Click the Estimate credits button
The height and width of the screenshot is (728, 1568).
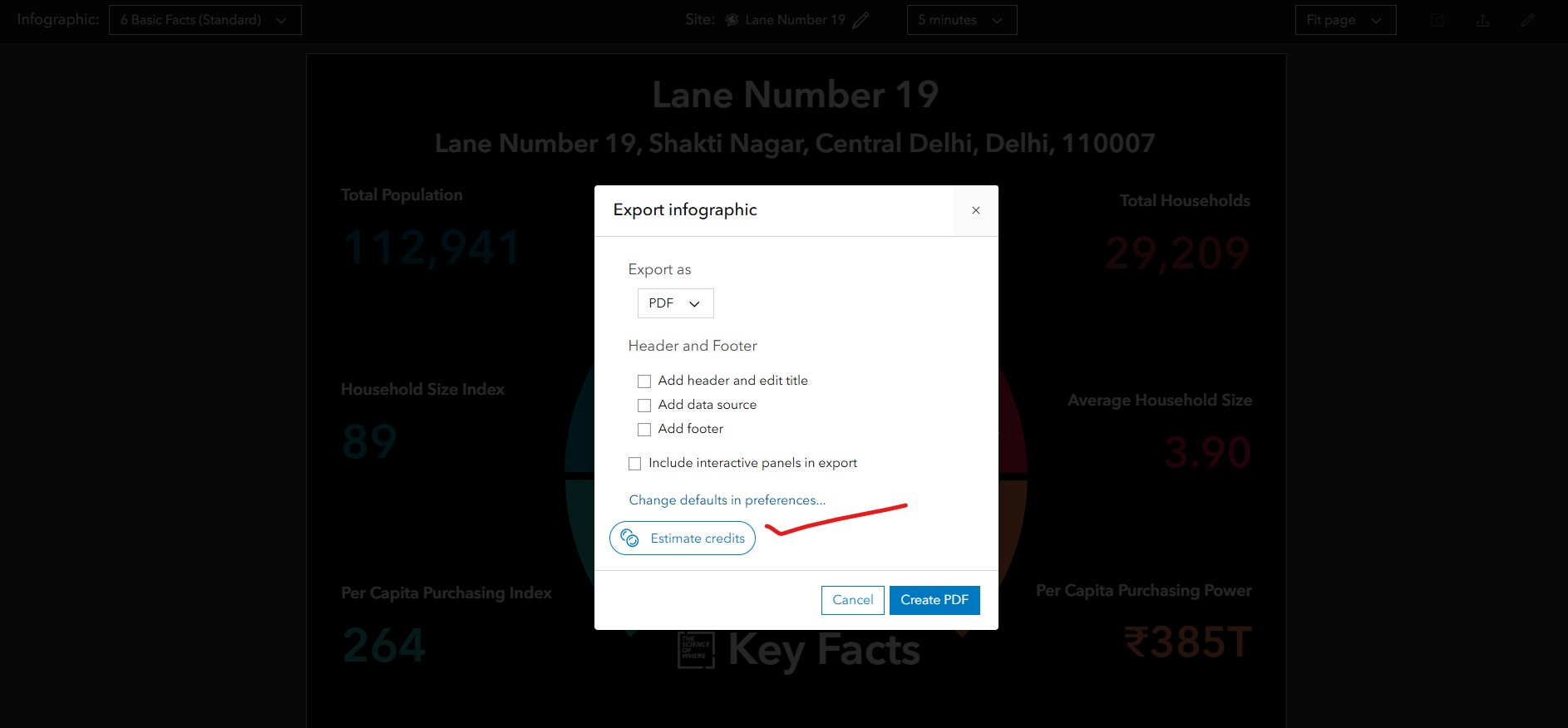[x=683, y=539]
